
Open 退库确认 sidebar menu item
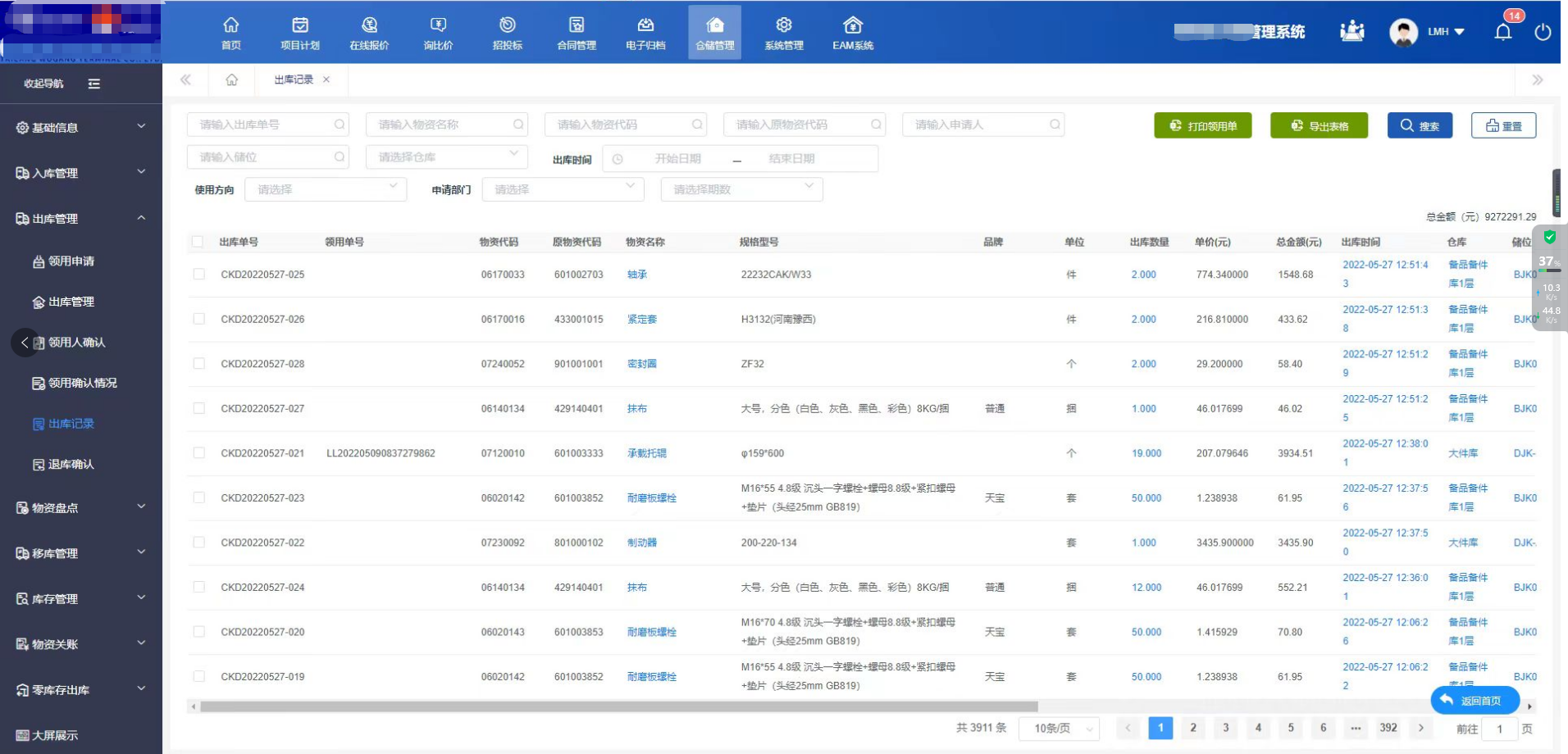pyautogui.click(x=64, y=465)
